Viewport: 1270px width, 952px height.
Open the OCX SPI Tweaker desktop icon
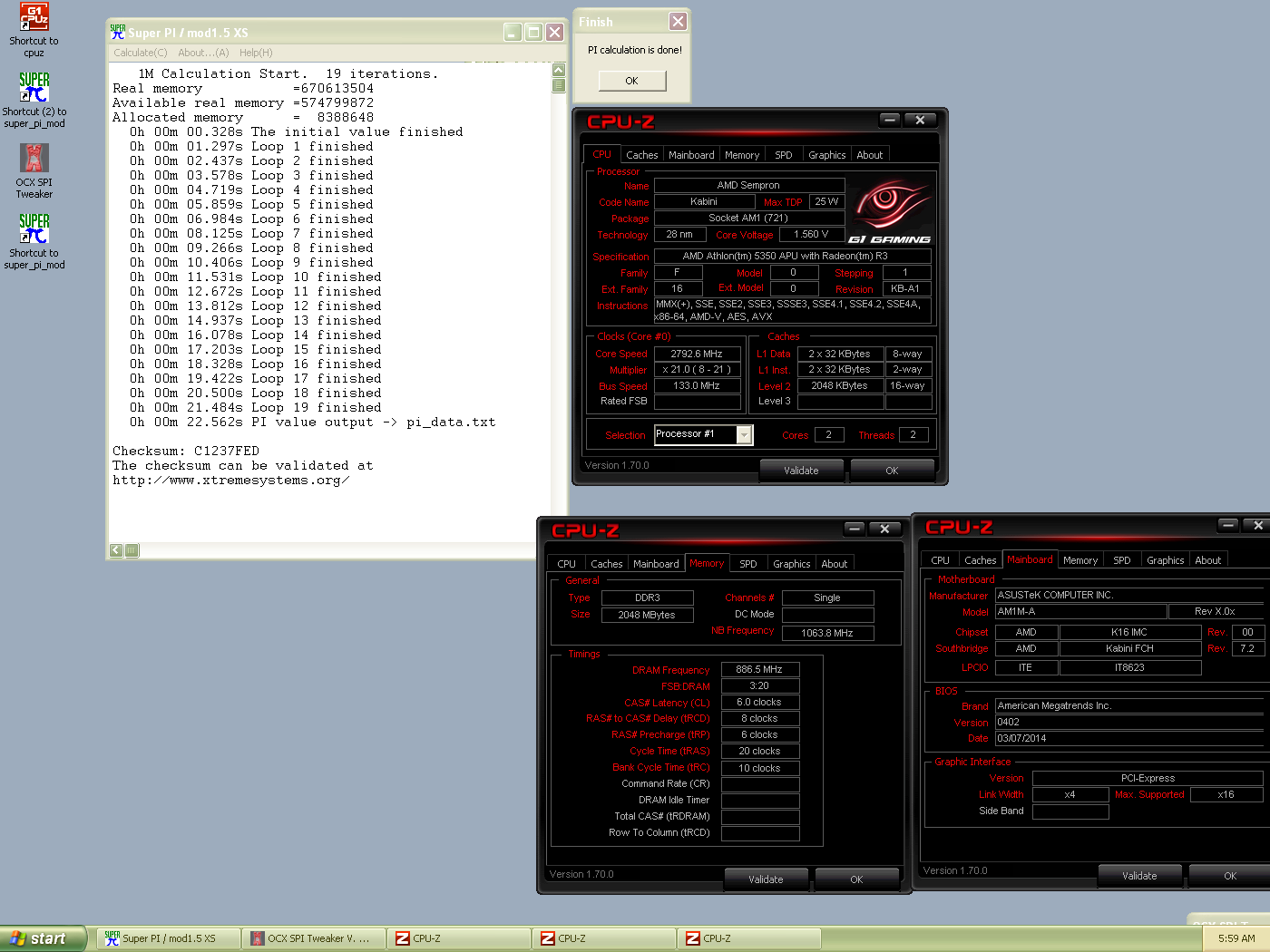[34, 171]
